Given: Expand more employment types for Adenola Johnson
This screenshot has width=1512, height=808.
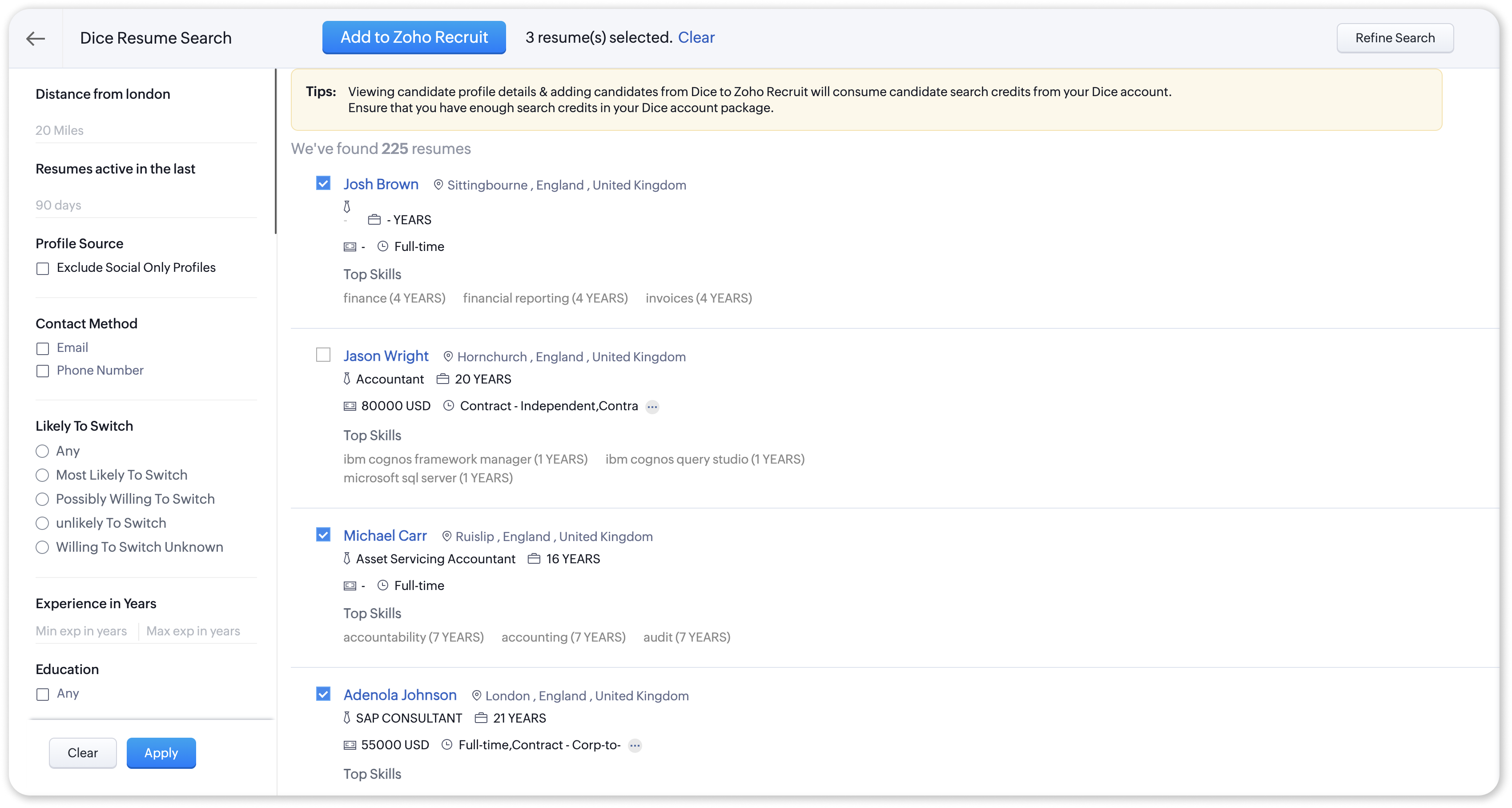Looking at the screenshot, I should click(635, 745).
